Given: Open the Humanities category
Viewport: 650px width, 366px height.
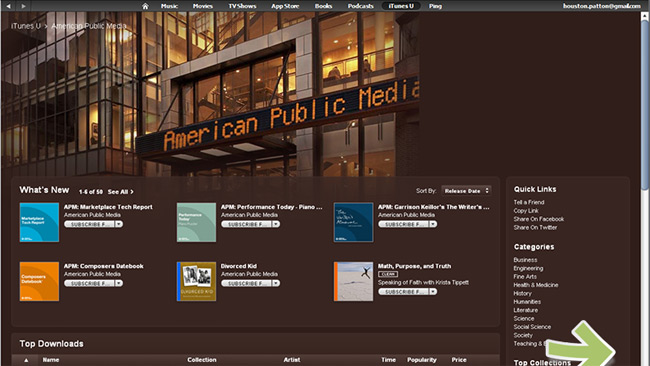Looking at the screenshot, I should [x=527, y=302].
